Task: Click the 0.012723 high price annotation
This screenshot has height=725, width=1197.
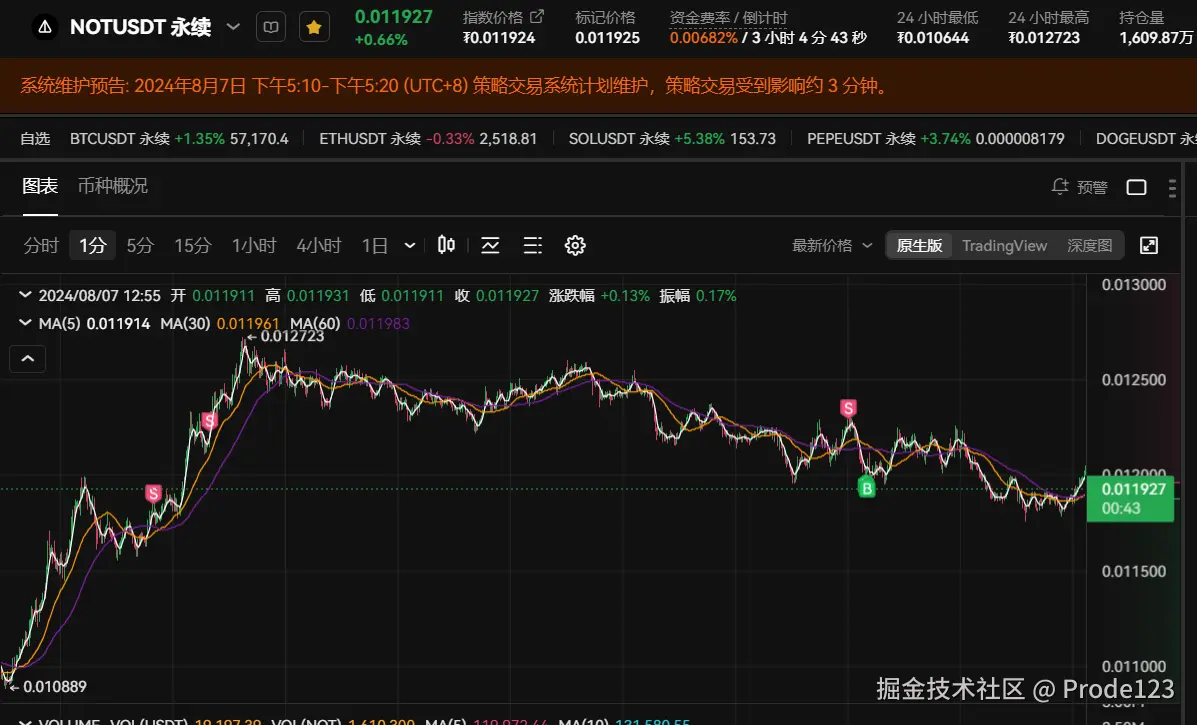Action: pos(286,336)
